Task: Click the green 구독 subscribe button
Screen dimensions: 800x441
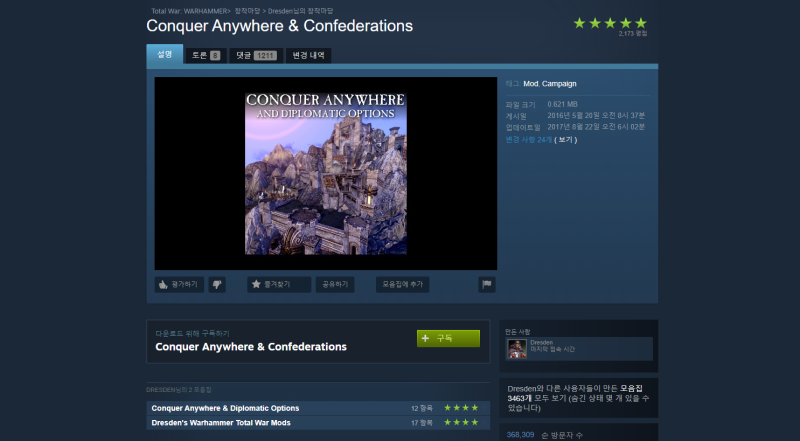Action: (x=448, y=338)
